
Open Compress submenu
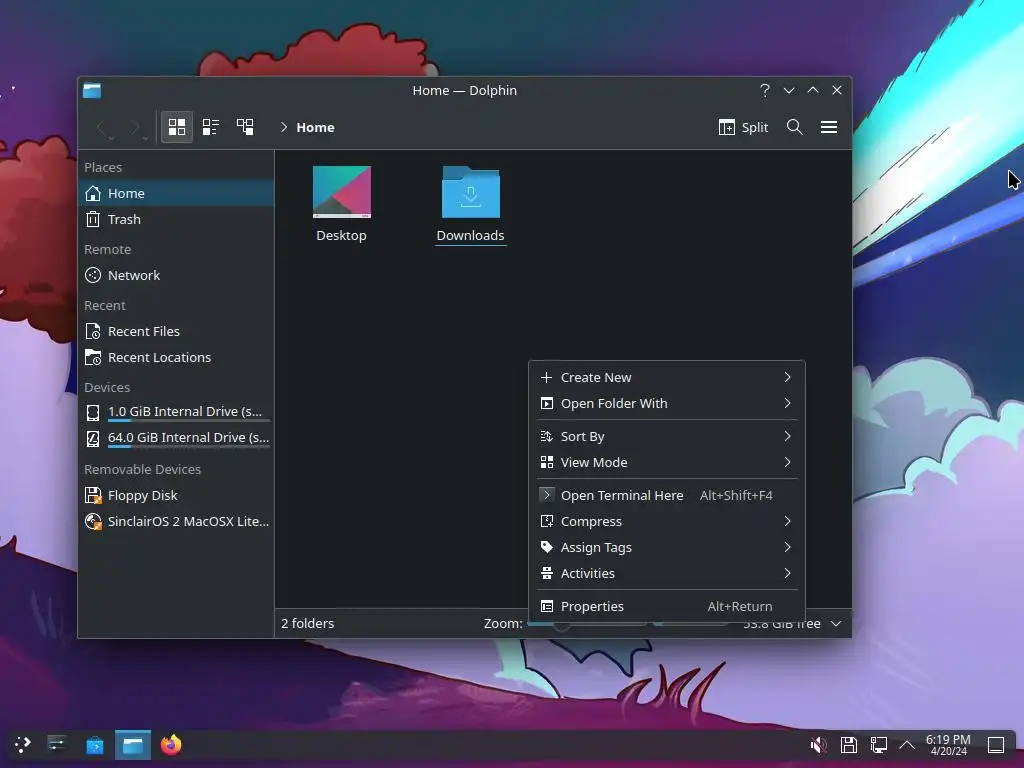[x=666, y=522]
